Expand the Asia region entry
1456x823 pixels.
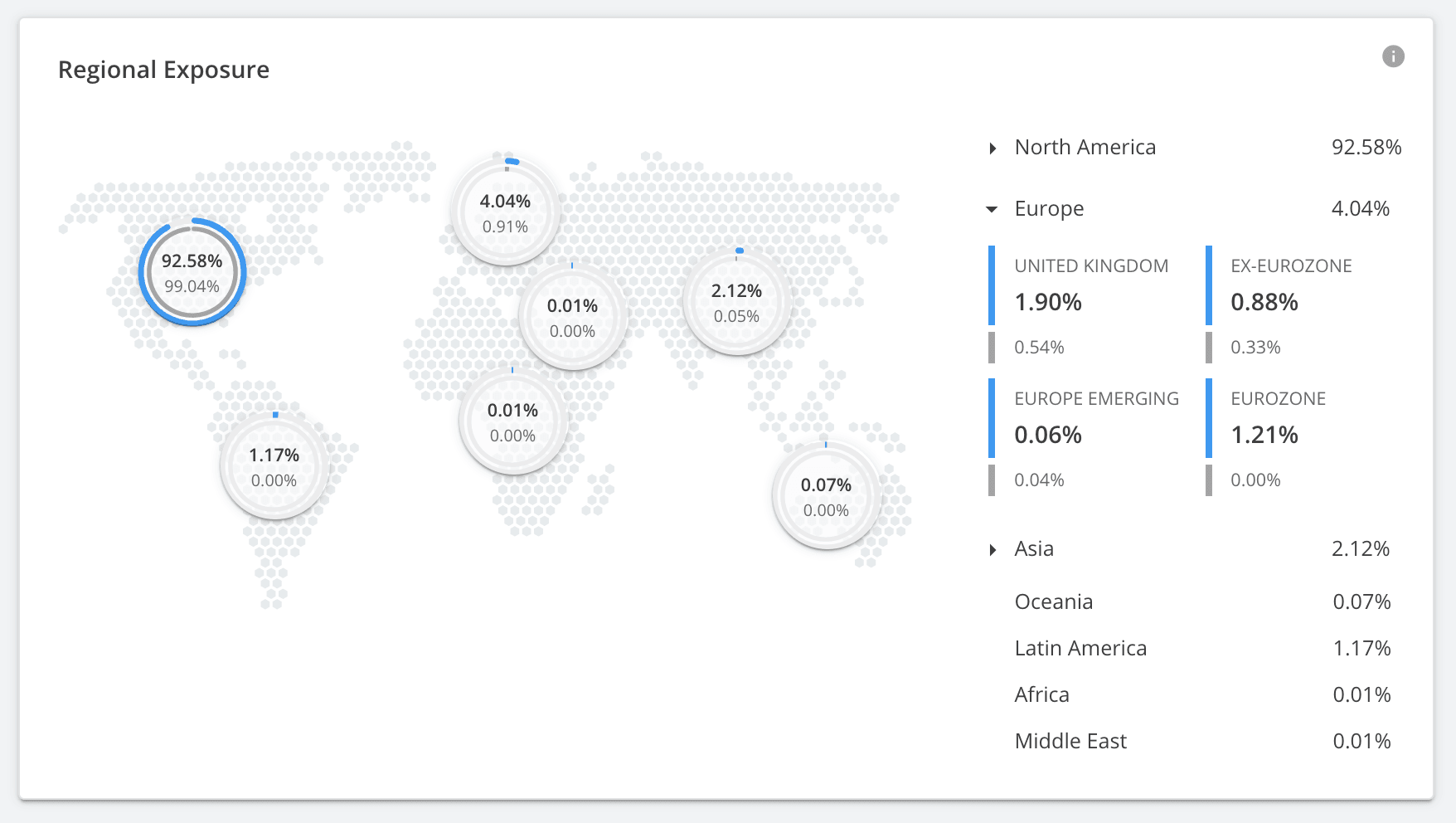pyautogui.click(x=992, y=548)
